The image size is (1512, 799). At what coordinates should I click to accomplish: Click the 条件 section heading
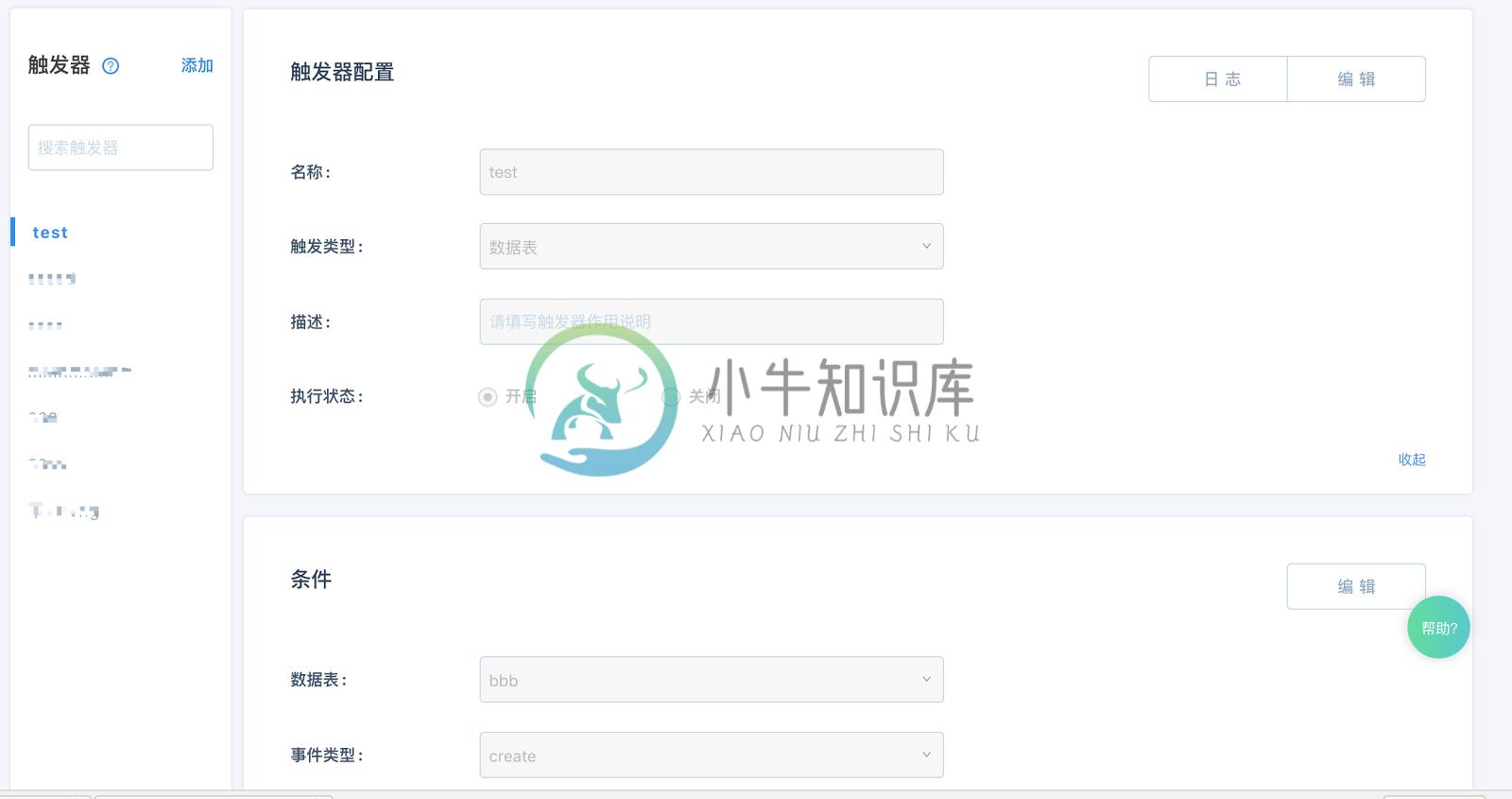coord(311,579)
